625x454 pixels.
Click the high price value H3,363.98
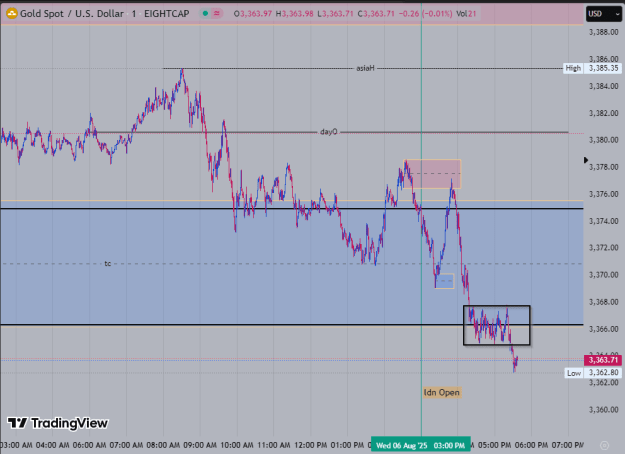coord(295,14)
